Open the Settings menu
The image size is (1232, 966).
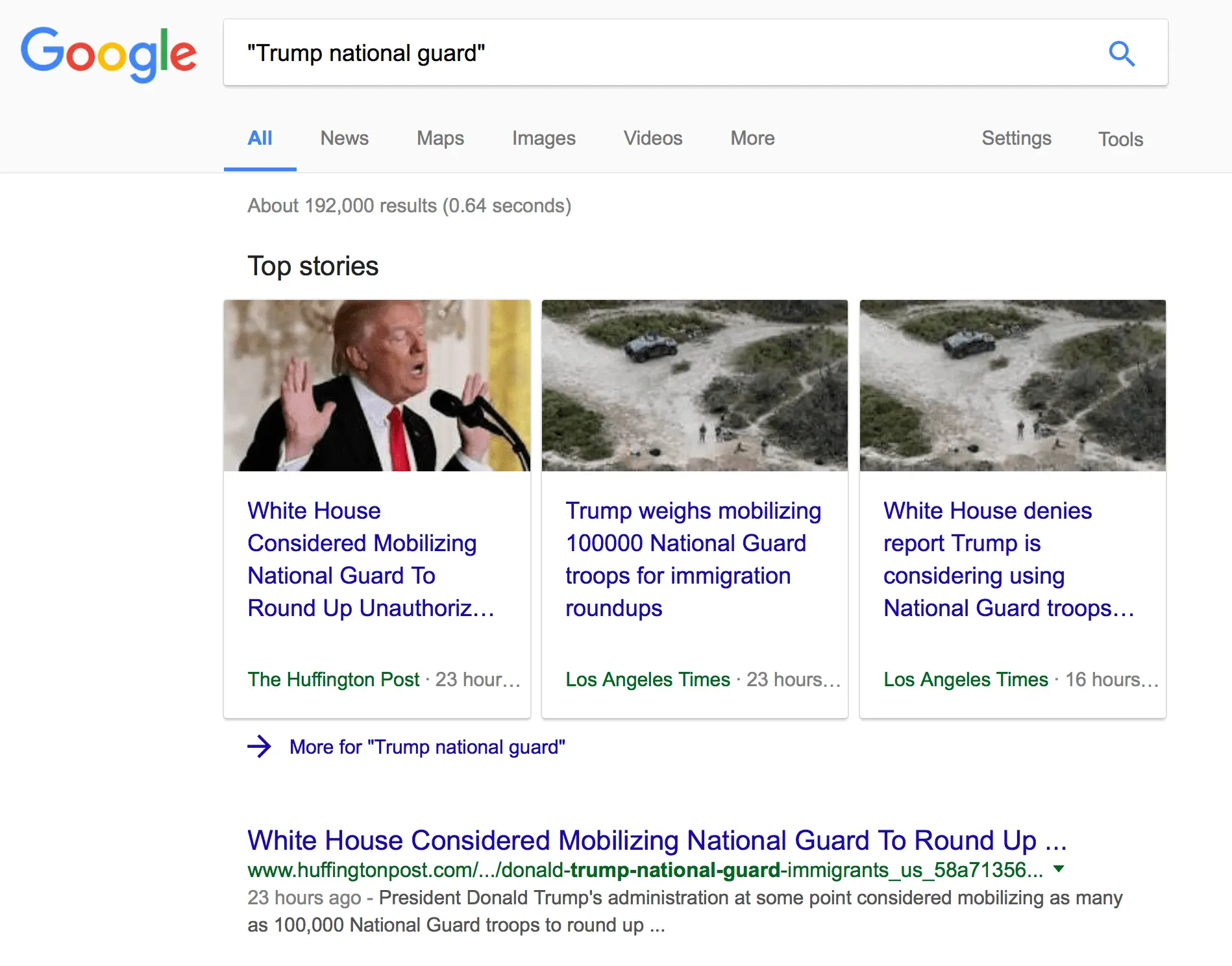(1016, 138)
